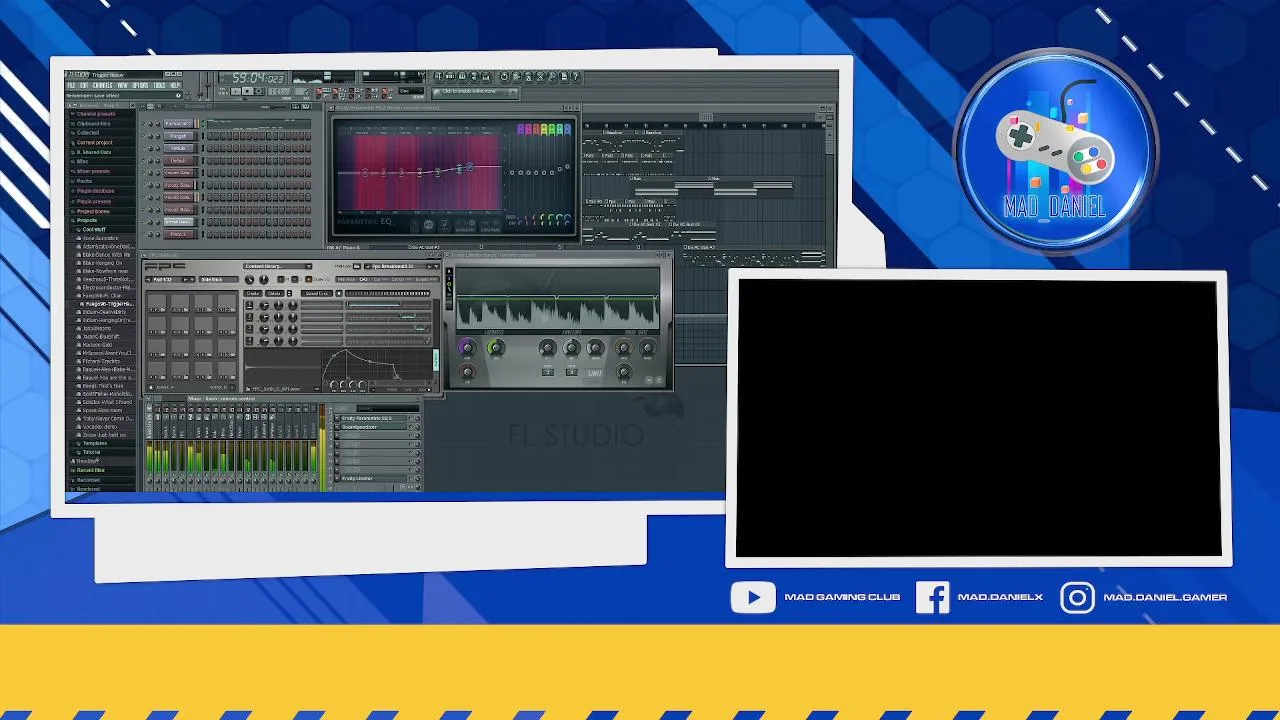
Task: Adjust the master pitch slider
Action: tap(207, 86)
